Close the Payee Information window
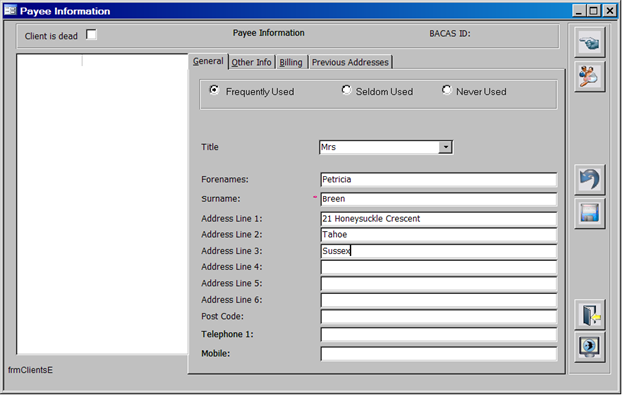The width and height of the screenshot is (622, 395). point(610,11)
